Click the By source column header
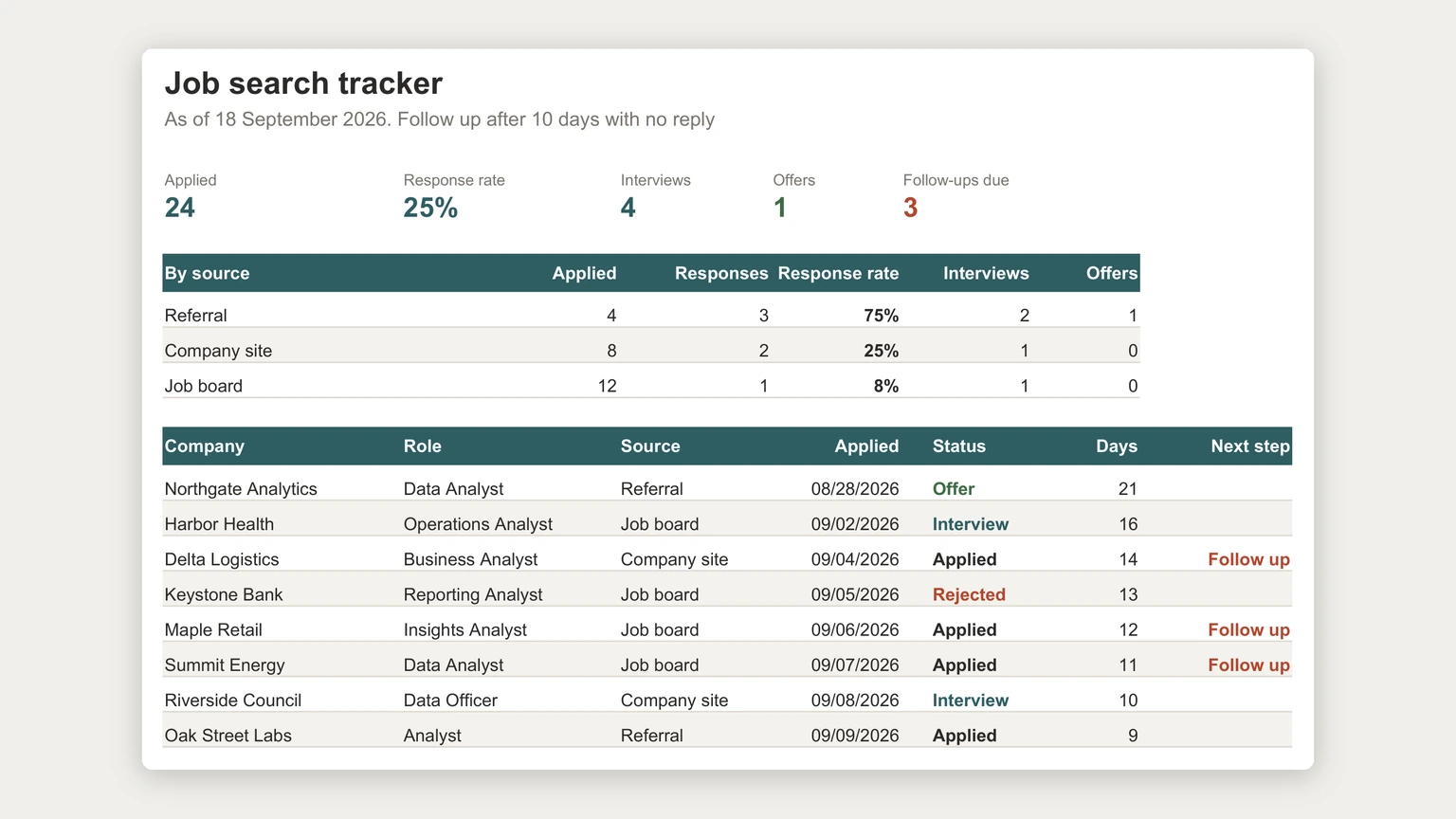This screenshot has width=1456, height=819. coord(207,273)
